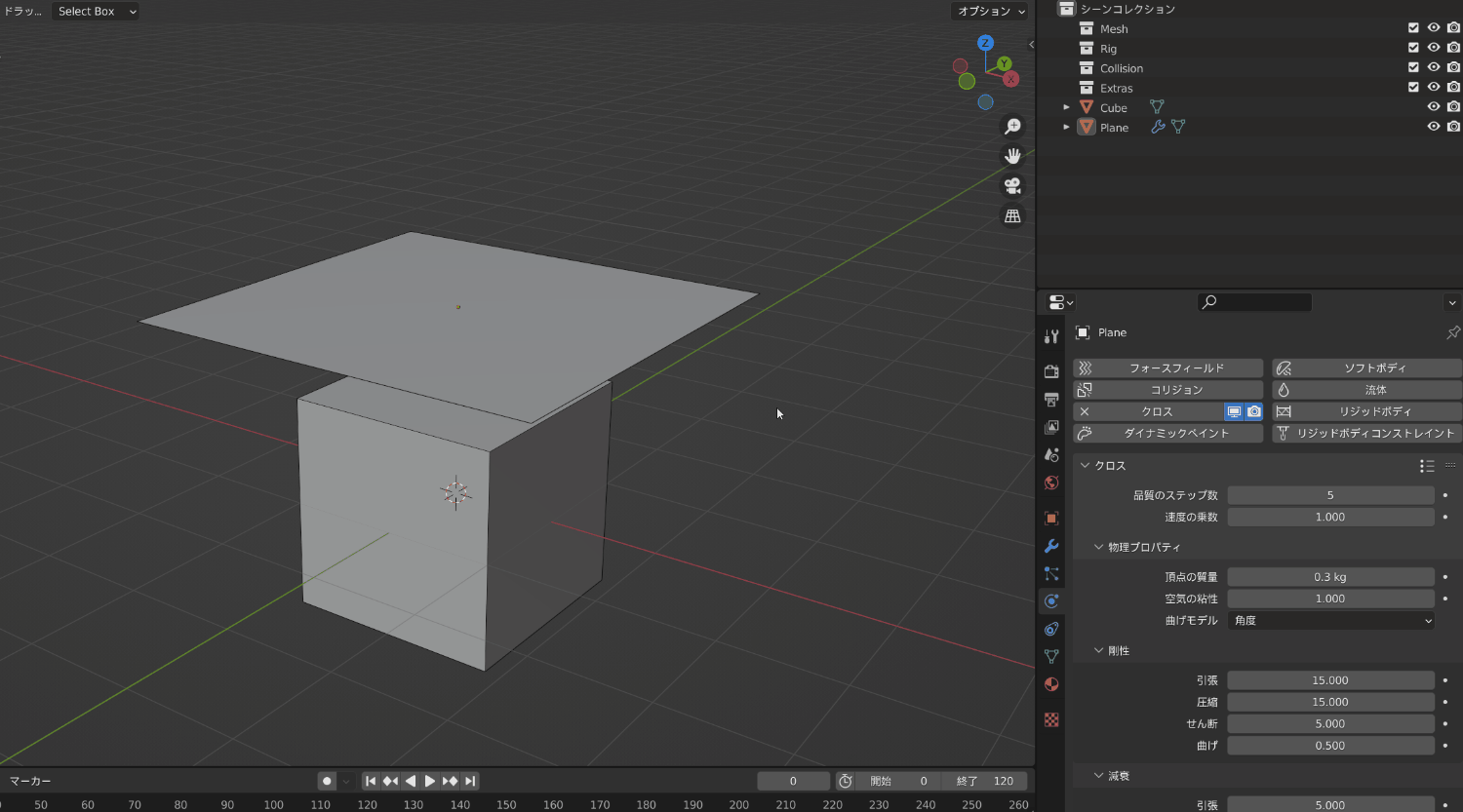Image resolution: width=1463 pixels, height=812 pixels.
Task: Open the Physics properties tab
Action: coord(1051,601)
